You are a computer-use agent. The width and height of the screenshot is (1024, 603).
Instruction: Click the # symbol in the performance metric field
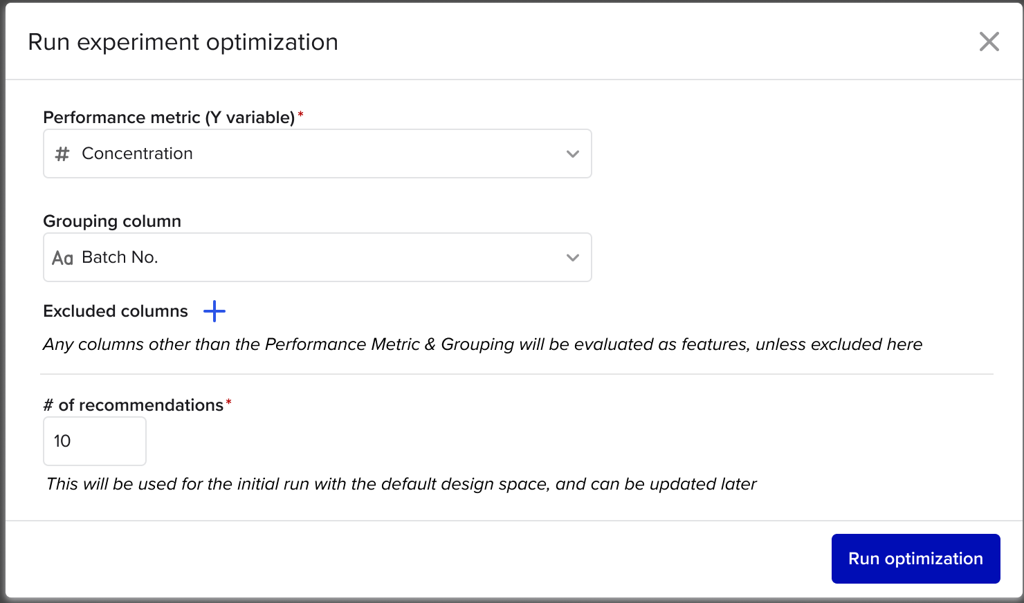62,153
